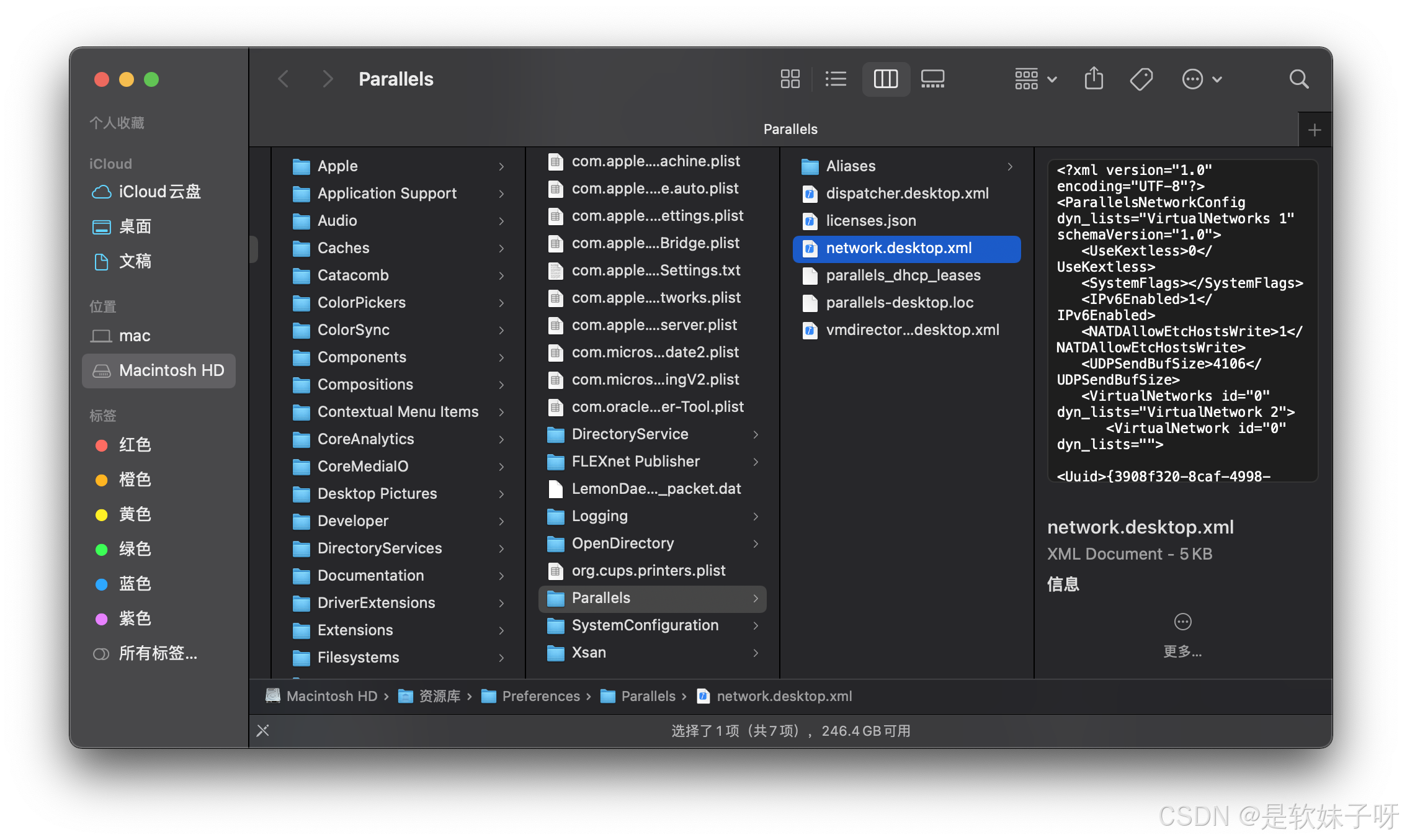Filter by 绿色 tag
This screenshot has width=1402, height=840.
click(x=159, y=549)
